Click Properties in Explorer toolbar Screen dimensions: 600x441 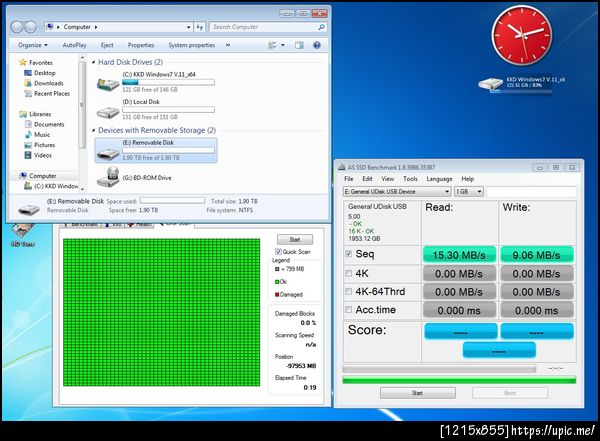[x=141, y=45]
